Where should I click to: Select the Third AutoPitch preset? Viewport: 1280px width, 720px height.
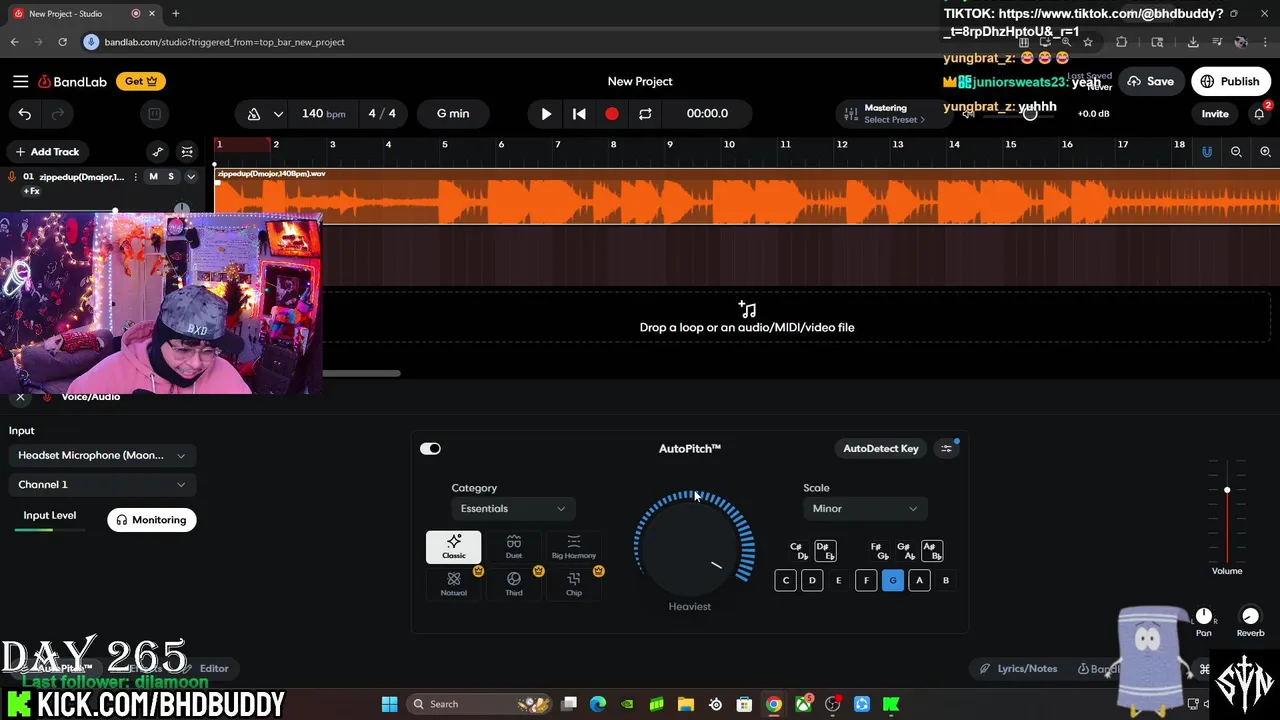point(514,584)
